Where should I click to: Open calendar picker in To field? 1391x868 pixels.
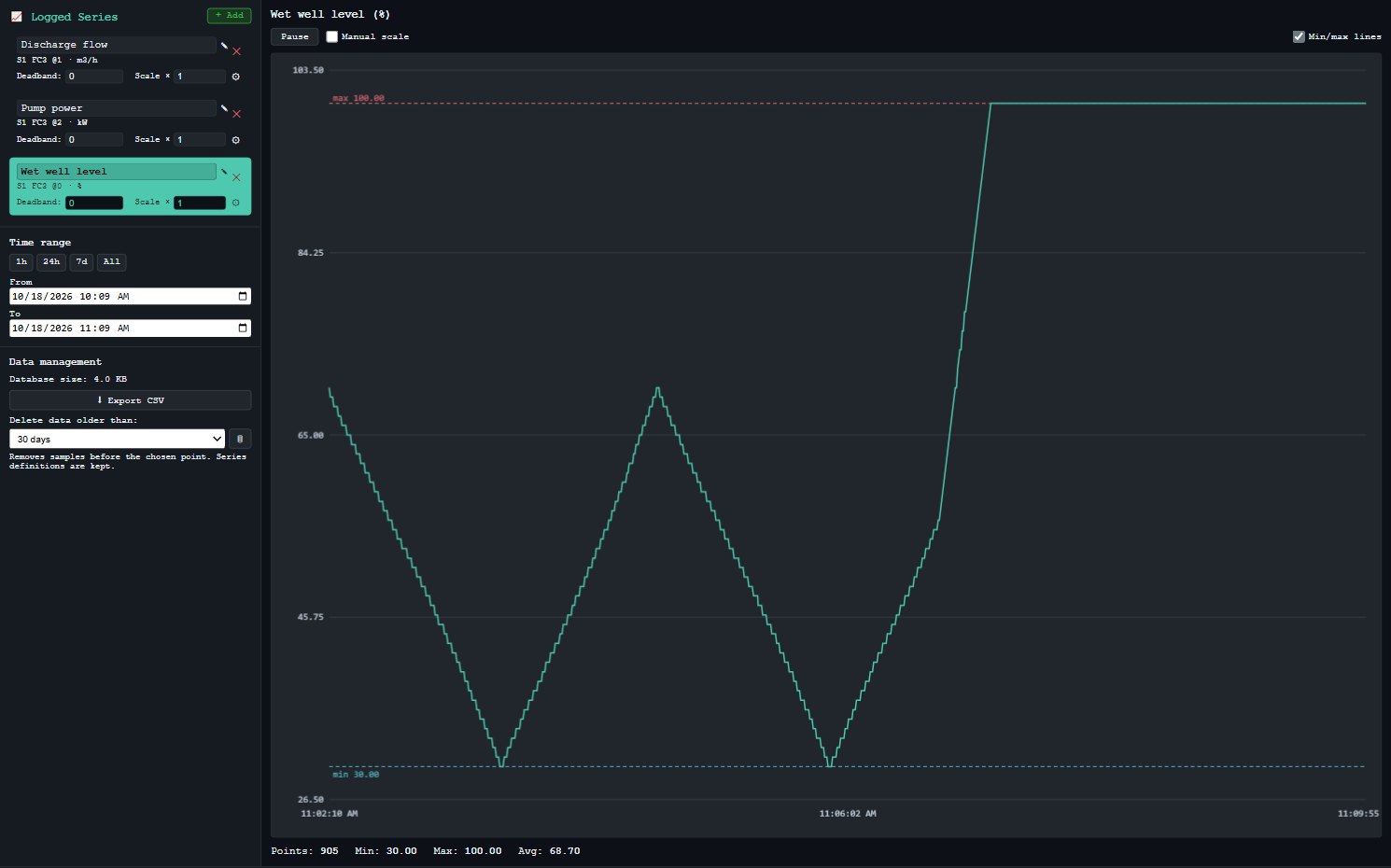243,329
